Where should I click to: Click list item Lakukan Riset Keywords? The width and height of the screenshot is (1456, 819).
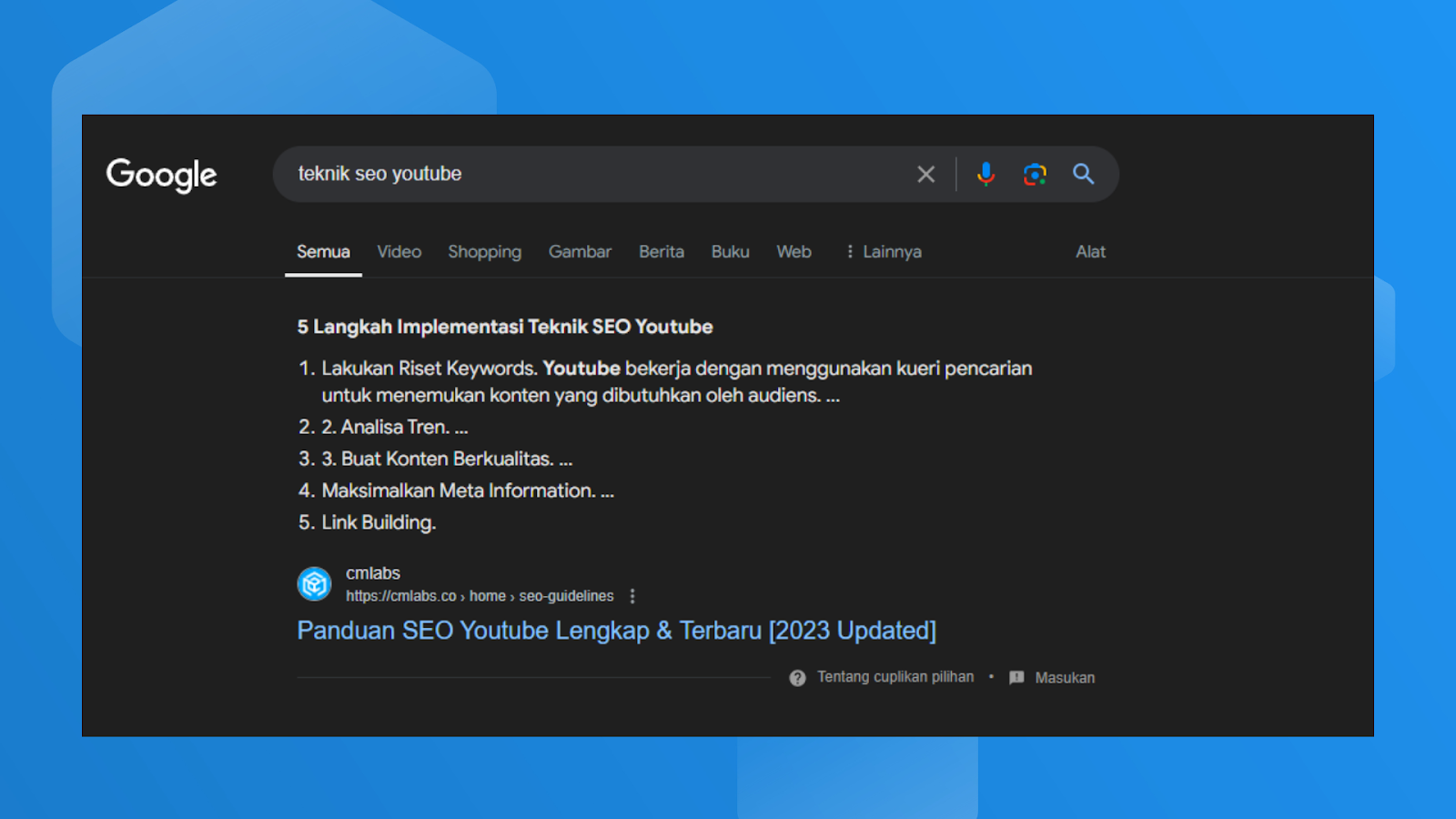pos(677,382)
